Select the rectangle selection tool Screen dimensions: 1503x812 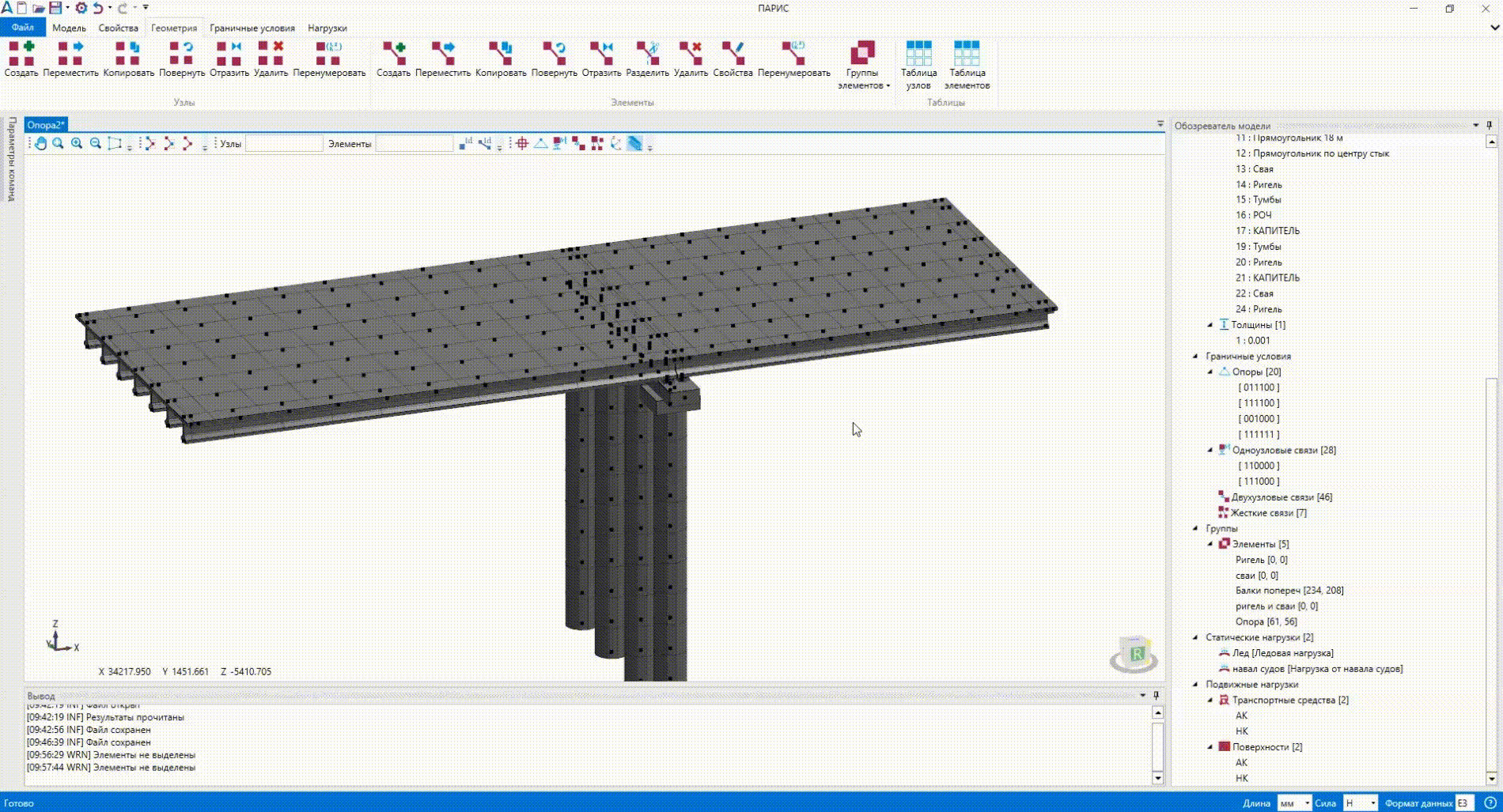[115, 143]
